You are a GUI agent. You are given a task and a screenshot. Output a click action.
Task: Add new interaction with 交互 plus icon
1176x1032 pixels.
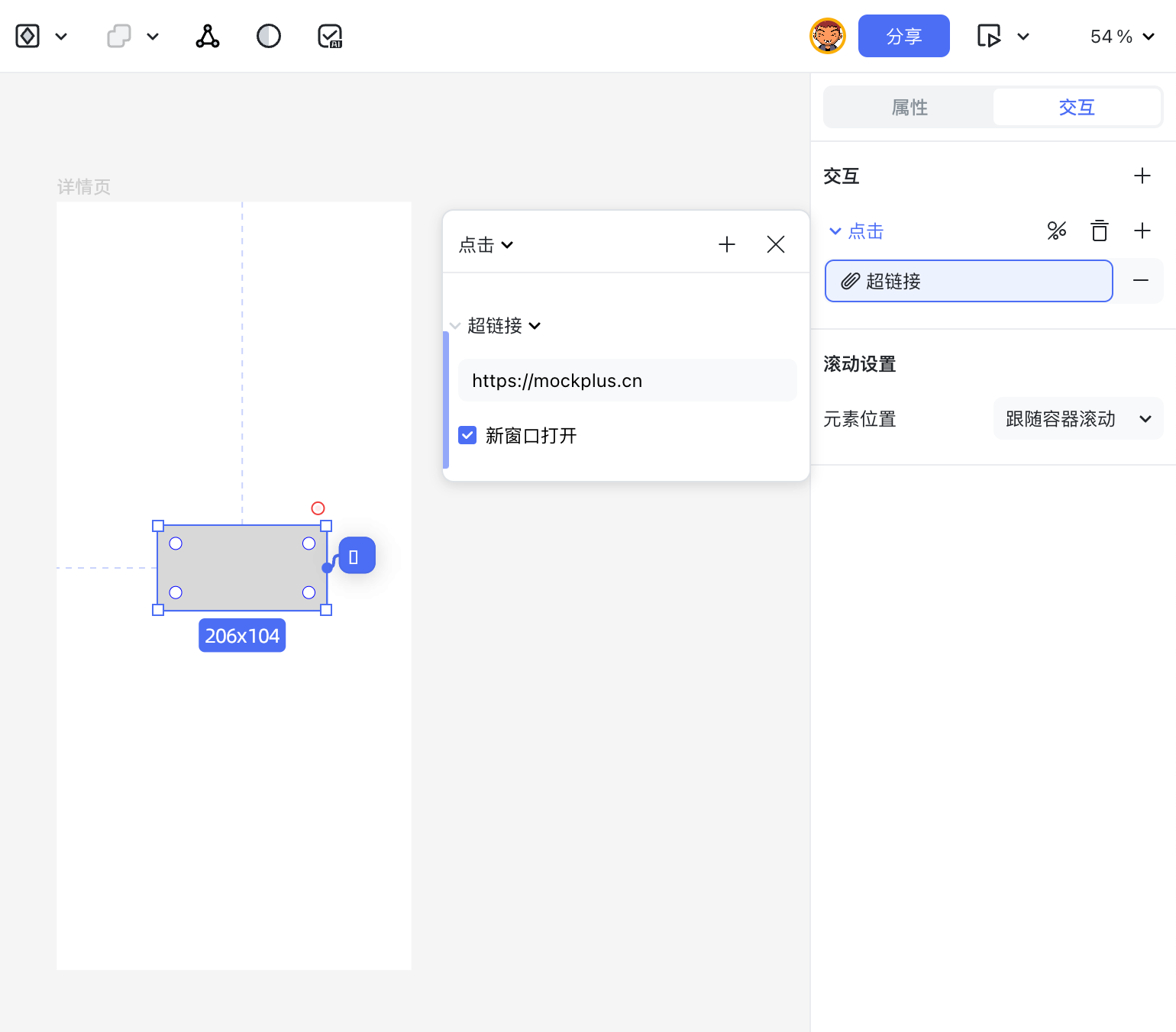pyautogui.click(x=1142, y=176)
